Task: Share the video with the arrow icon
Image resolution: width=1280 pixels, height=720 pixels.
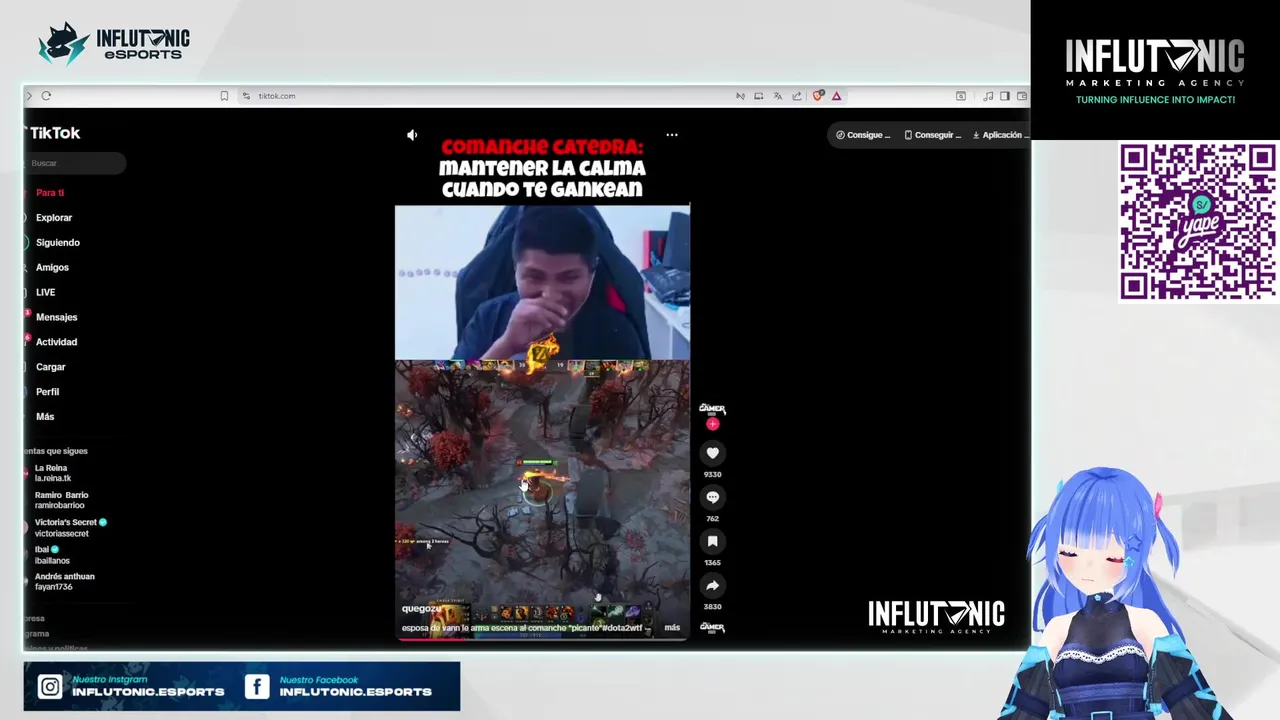Action: point(712,585)
